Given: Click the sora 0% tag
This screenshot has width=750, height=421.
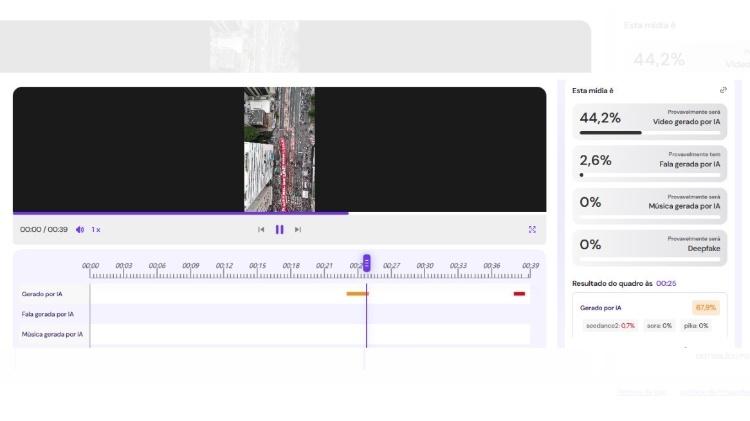Looking at the screenshot, I should pos(659,326).
